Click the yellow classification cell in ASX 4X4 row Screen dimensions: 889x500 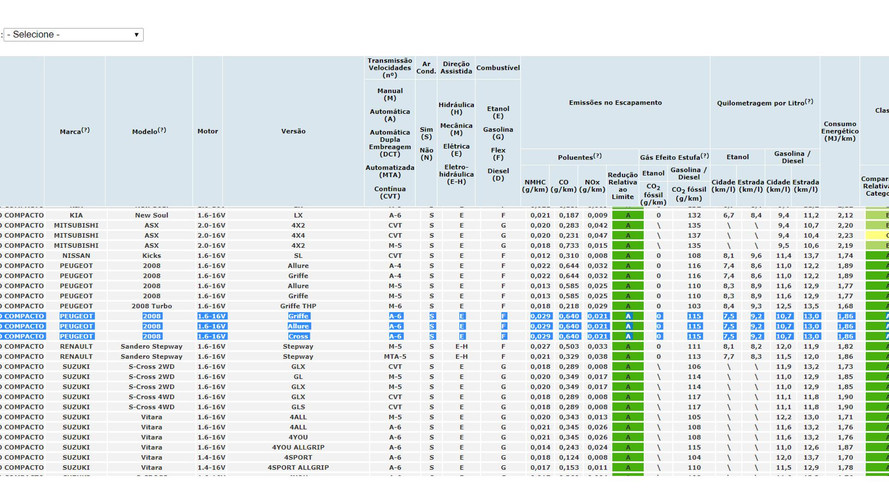click(x=877, y=235)
